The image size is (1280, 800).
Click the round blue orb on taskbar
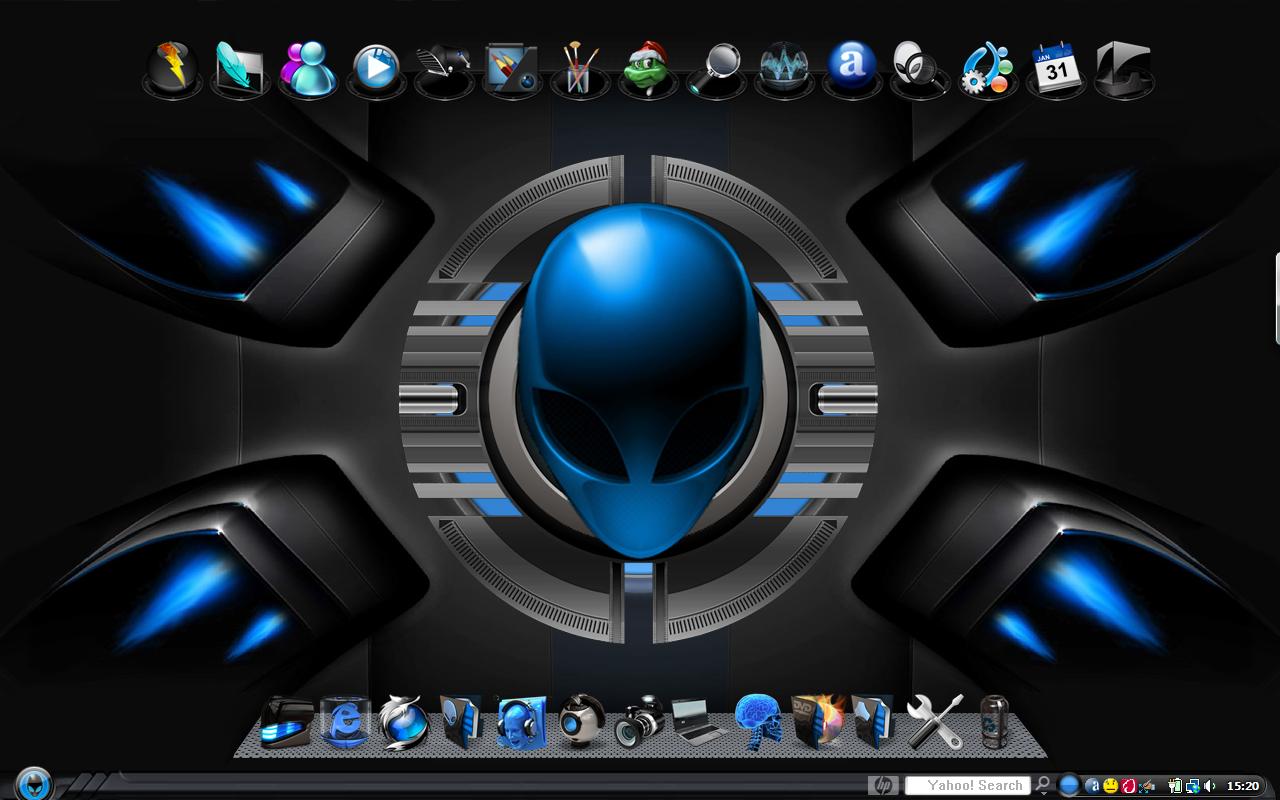(1069, 785)
